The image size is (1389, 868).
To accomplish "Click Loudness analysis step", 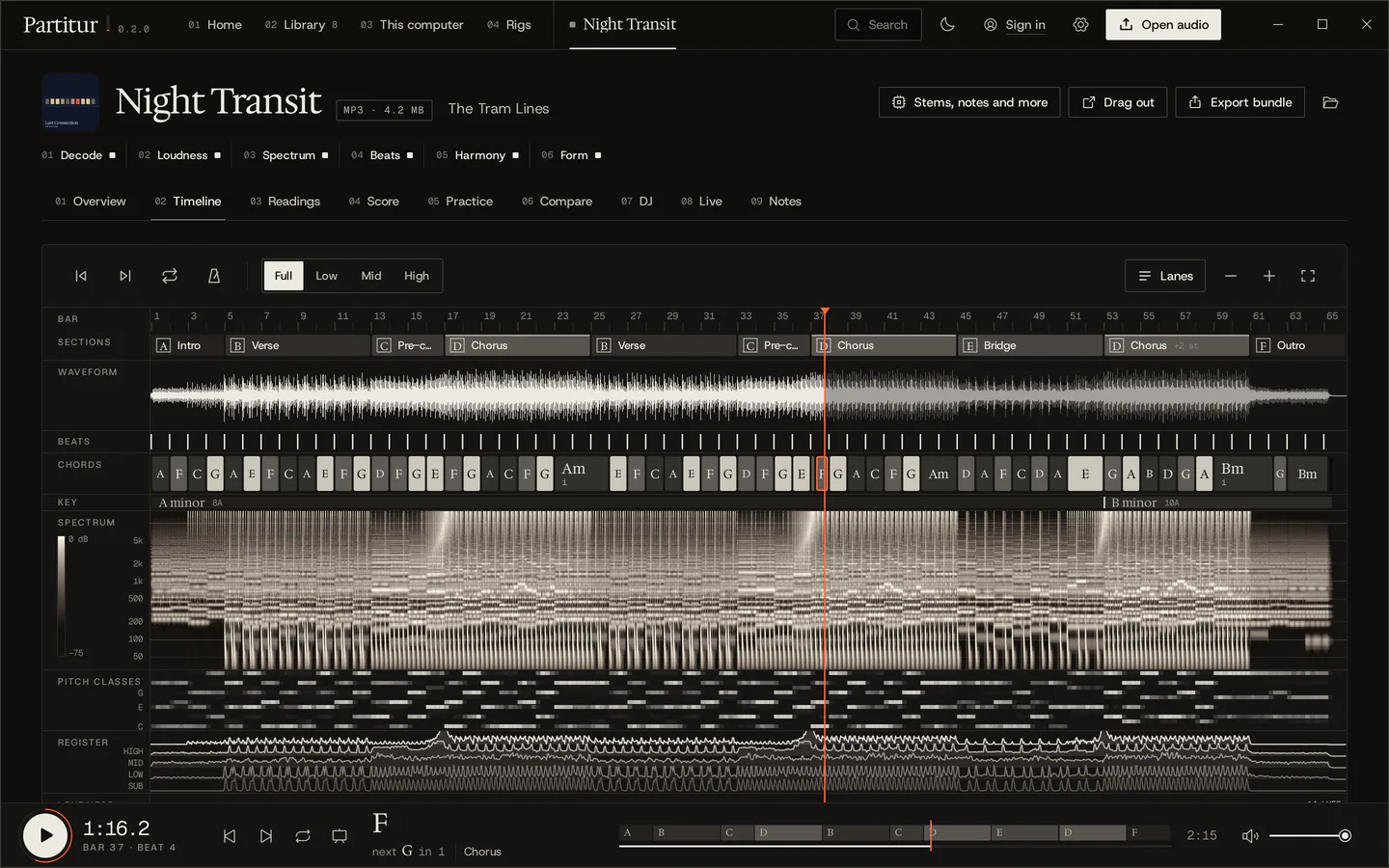I will tap(179, 155).
